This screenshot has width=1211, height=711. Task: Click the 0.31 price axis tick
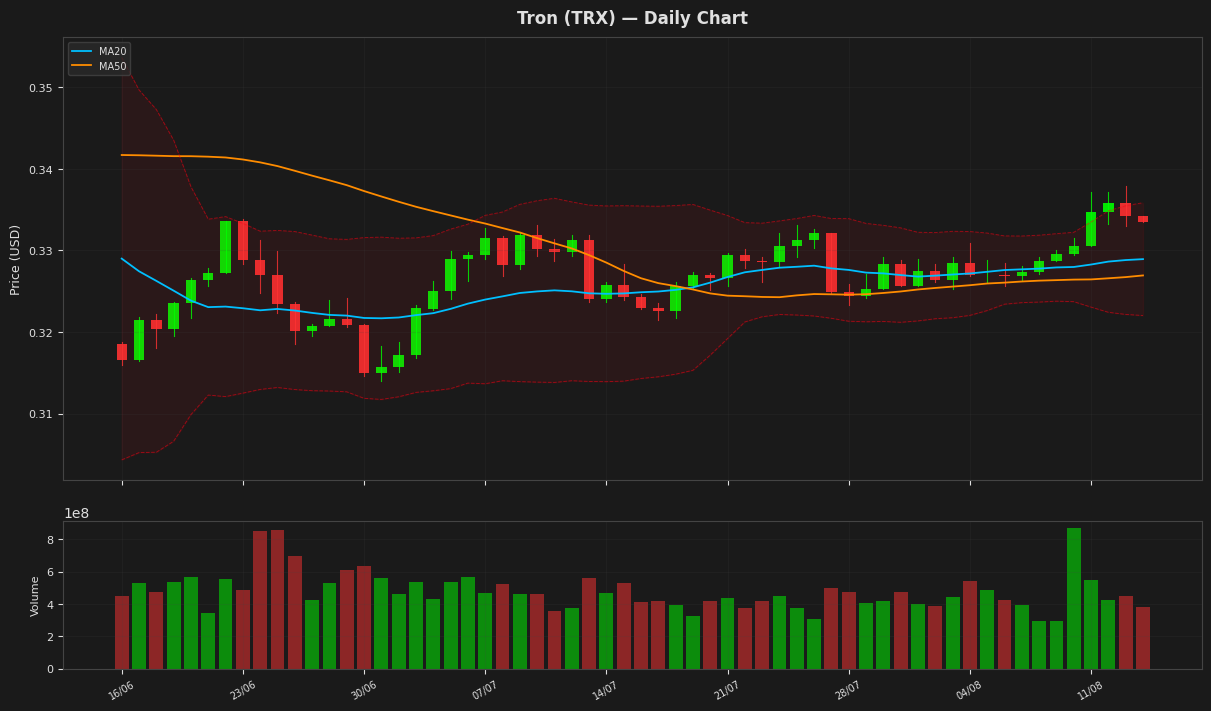pos(41,414)
